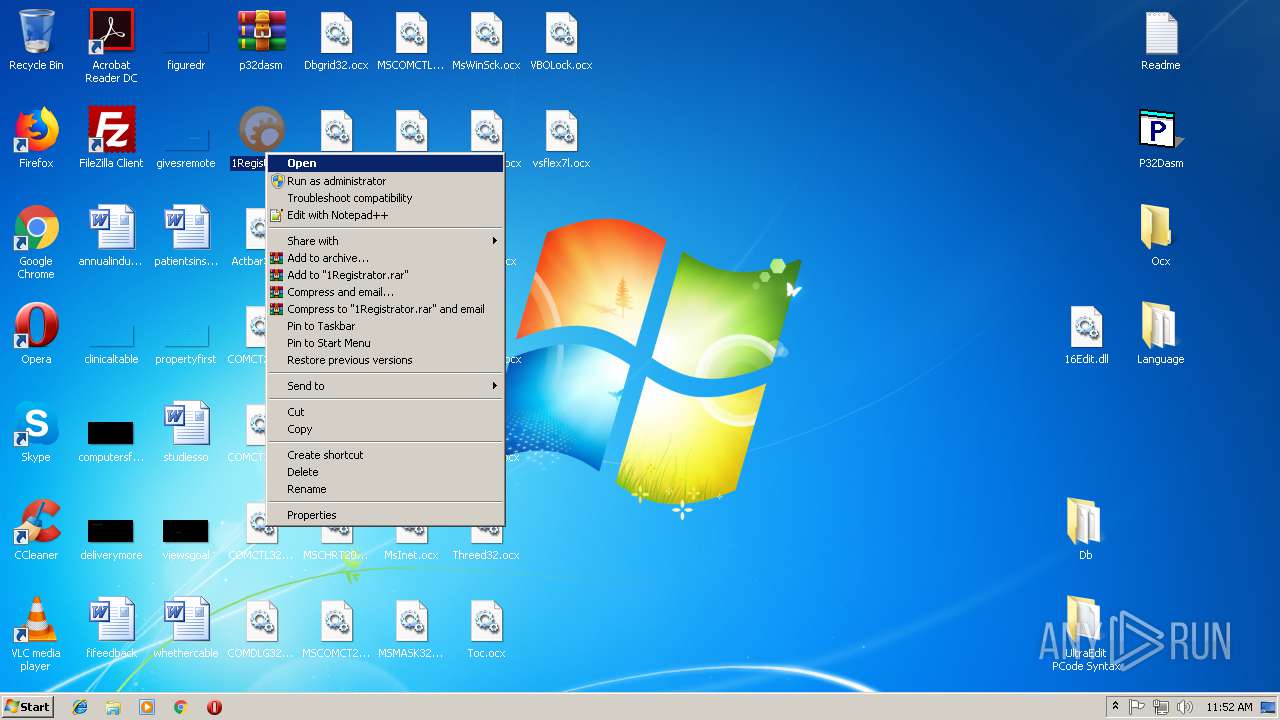Select the deliverymore desktop icon

click(111, 531)
